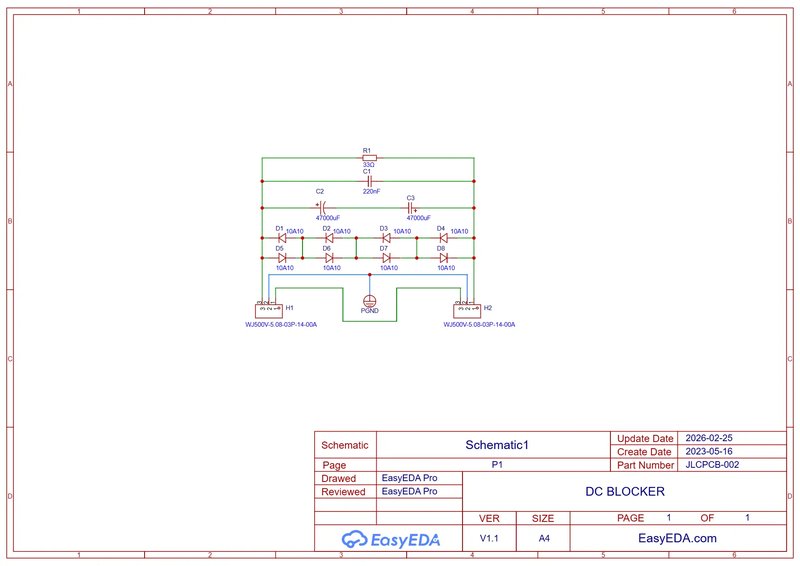The width and height of the screenshot is (800, 566).
Task: Click the R1 designator label
Action: [x=366, y=151]
